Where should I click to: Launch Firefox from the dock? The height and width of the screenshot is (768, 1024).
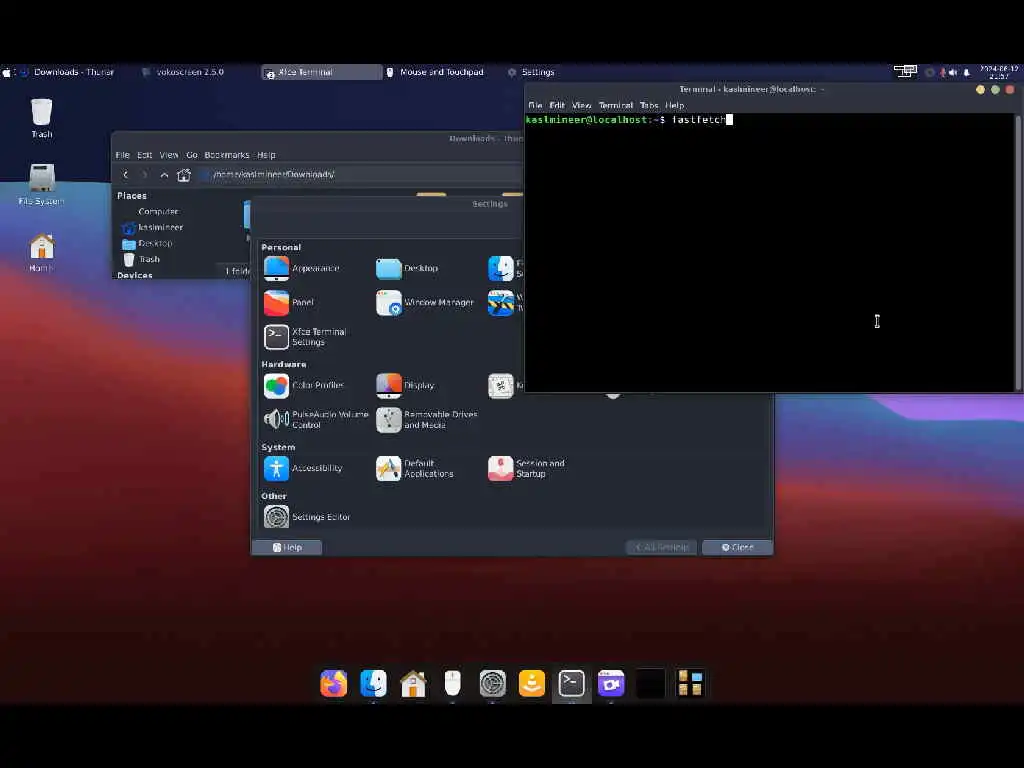pos(334,684)
